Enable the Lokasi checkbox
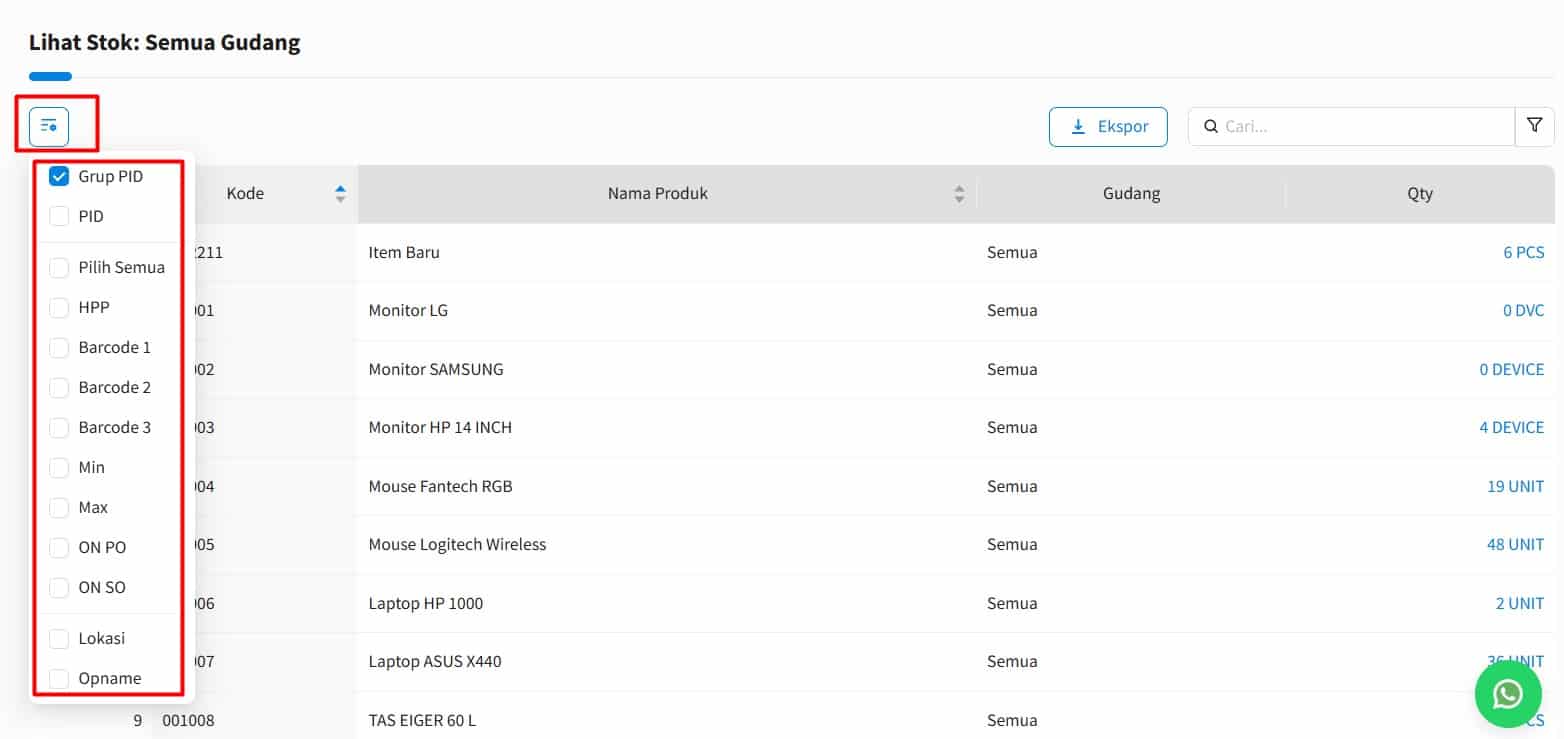 click(x=58, y=638)
